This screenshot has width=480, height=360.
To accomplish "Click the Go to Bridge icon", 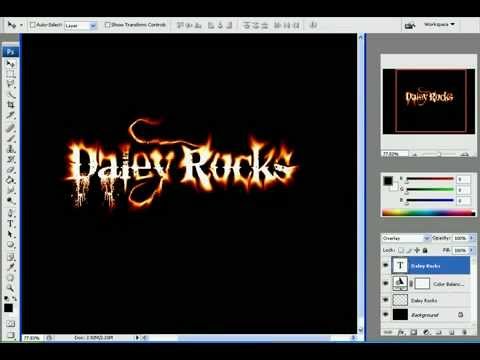I will [410, 25].
